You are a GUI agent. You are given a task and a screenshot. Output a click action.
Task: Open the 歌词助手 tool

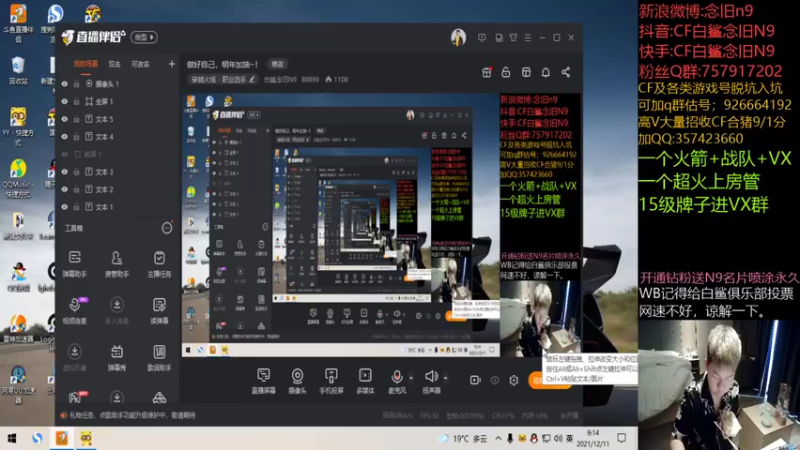tap(159, 358)
